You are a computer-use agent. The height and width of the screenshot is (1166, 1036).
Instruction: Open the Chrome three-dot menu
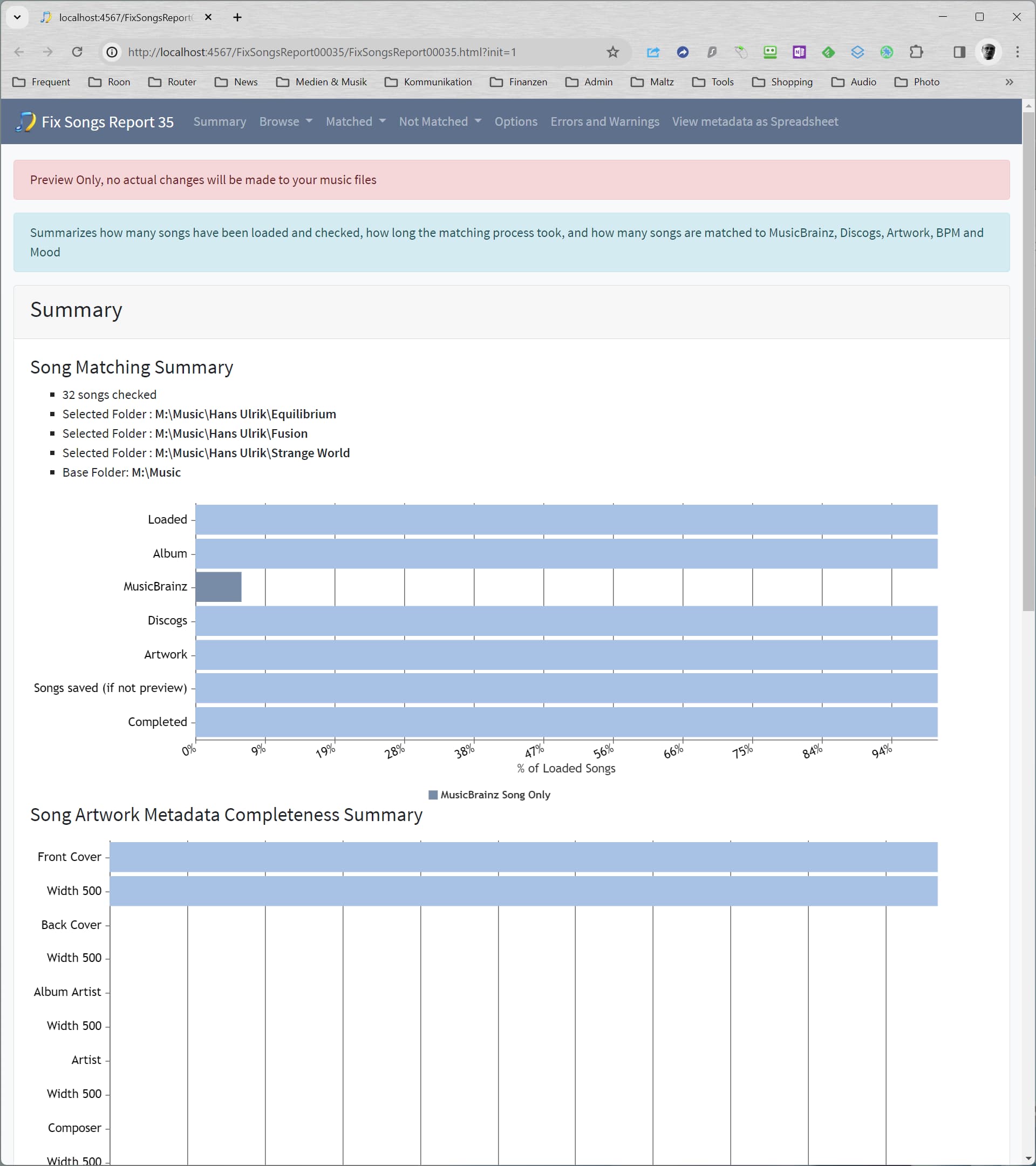click(1017, 52)
